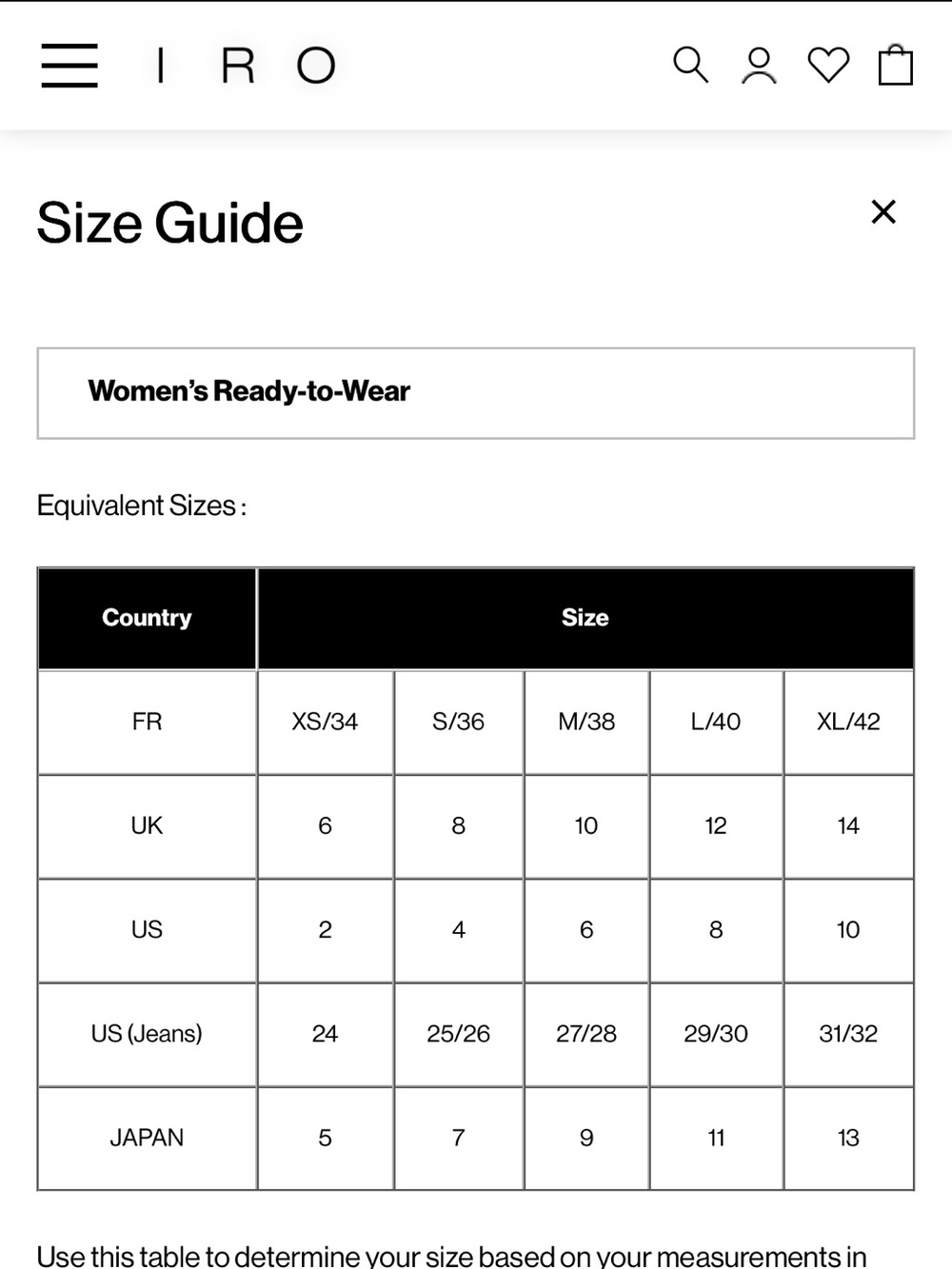Screen dimensions: 952x1269
Task: Open the hamburger navigation menu
Action: pyautogui.click(x=69, y=66)
